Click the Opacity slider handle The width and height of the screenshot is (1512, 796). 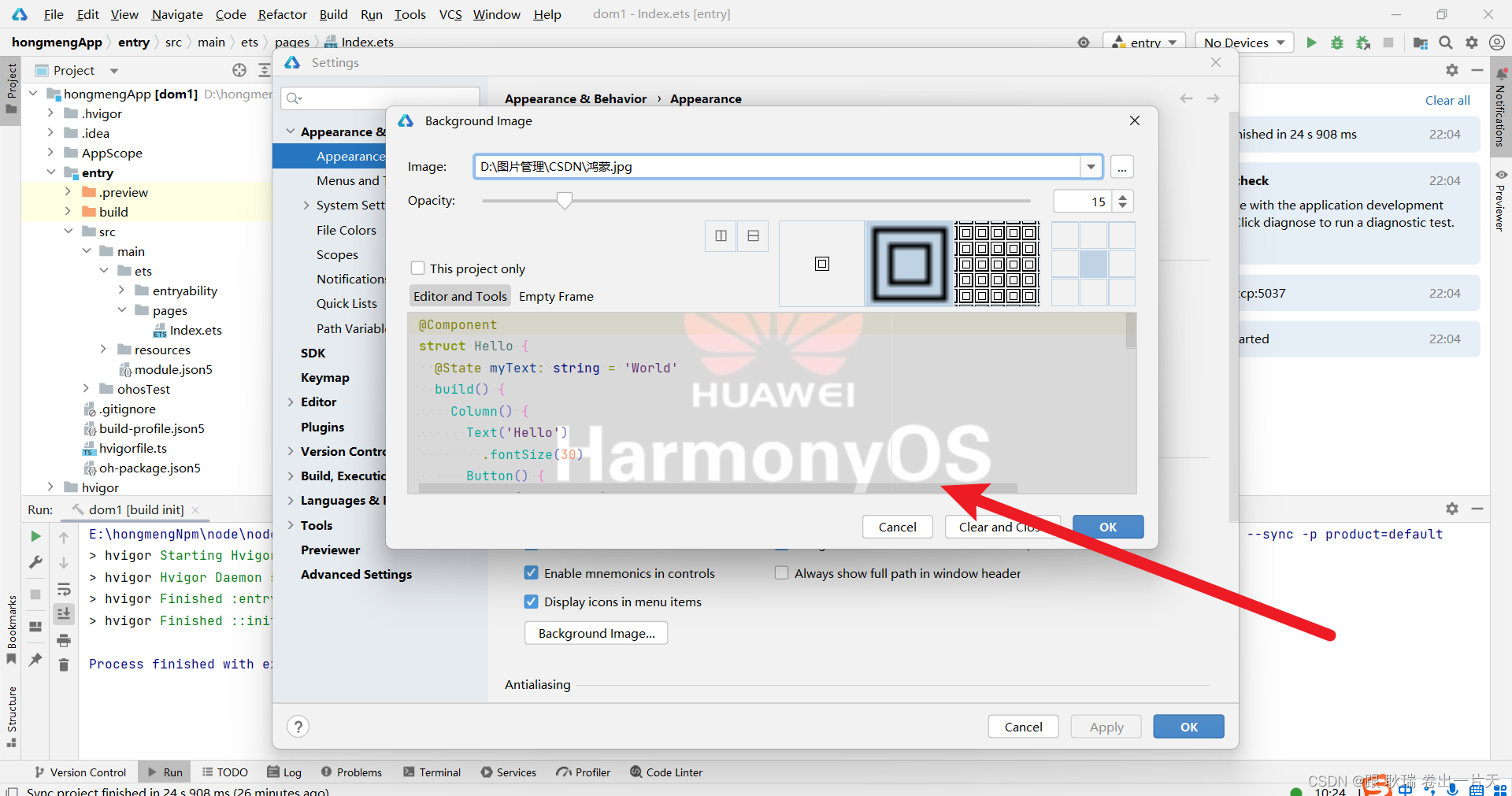564,201
